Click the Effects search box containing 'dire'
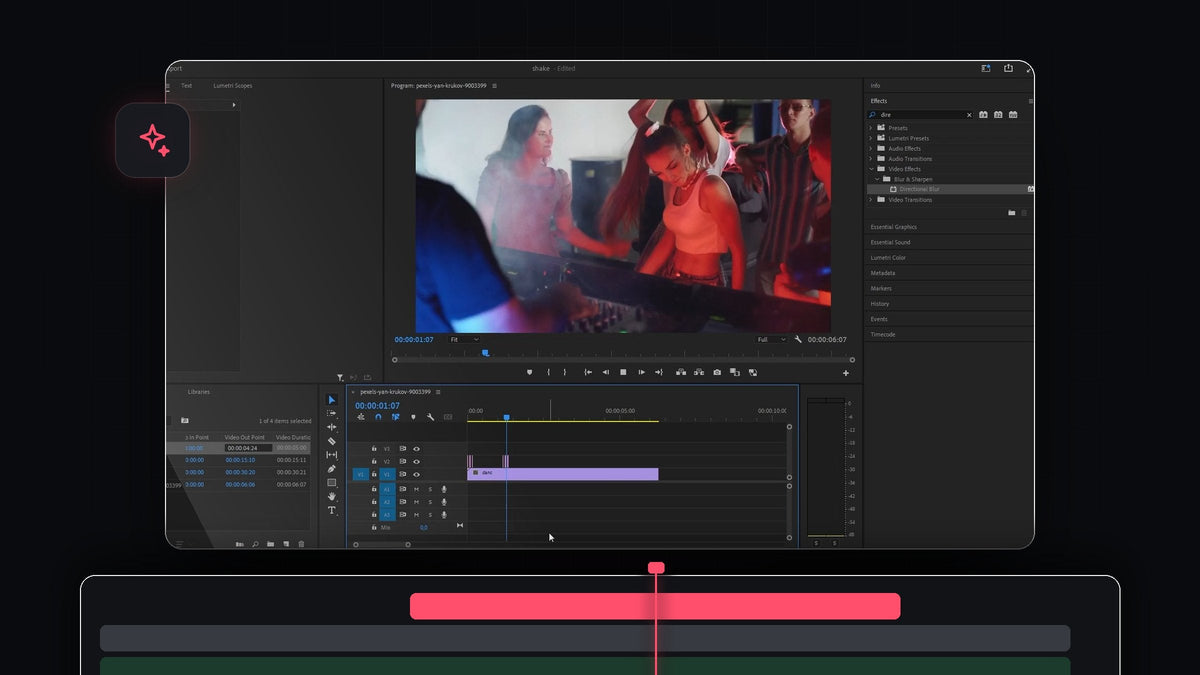This screenshot has width=1200, height=675. (919, 115)
